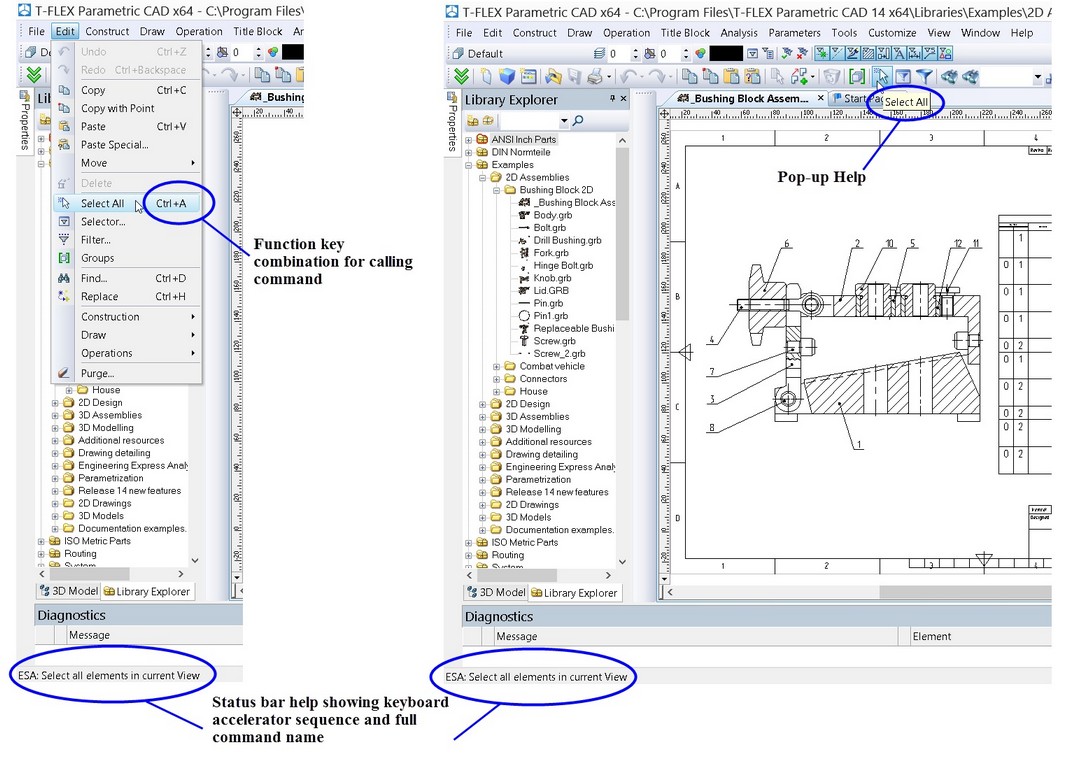The width and height of the screenshot is (1077, 764).
Task: Expand 2D Design folder in left window
Action: click(x=55, y=403)
